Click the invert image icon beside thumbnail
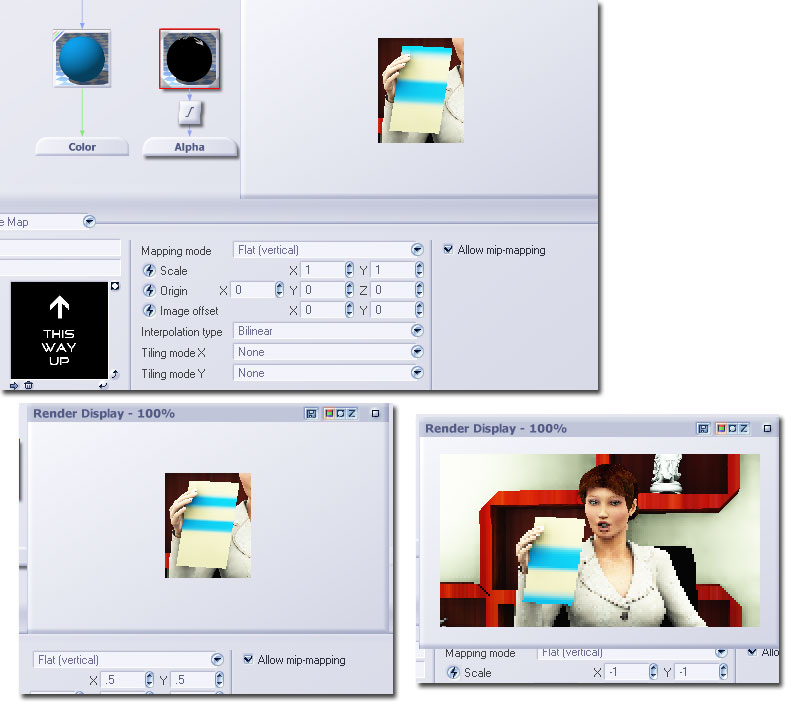This screenshot has height=706, width=792. [x=115, y=286]
